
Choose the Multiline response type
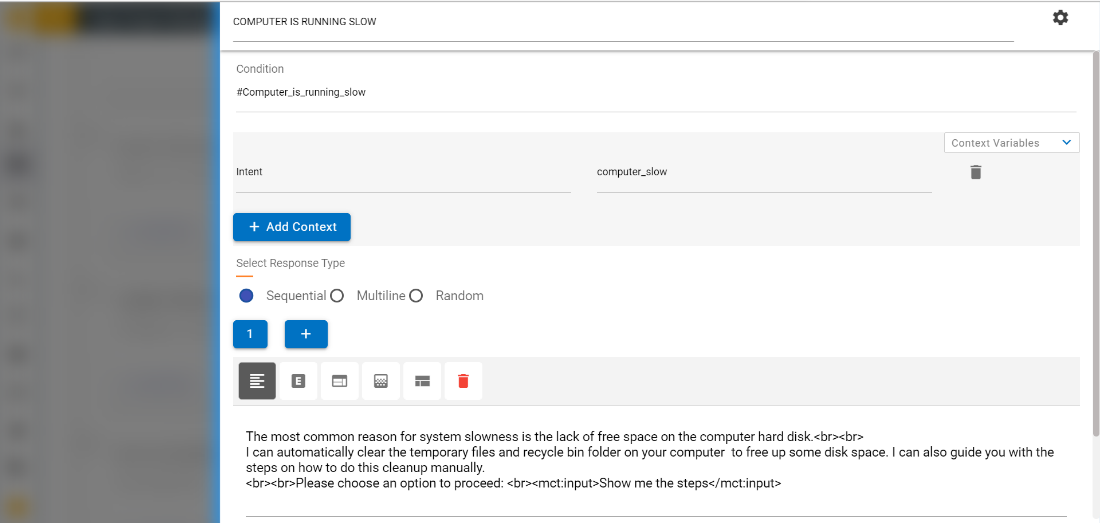point(337,296)
